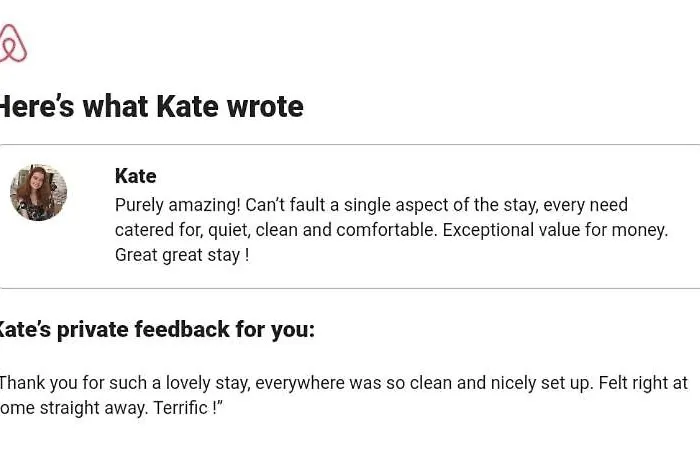The height and width of the screenshot is (456, 700).
Task: Click the word "Terrific !" ending the feedback
Action: (x=188, y=408)
